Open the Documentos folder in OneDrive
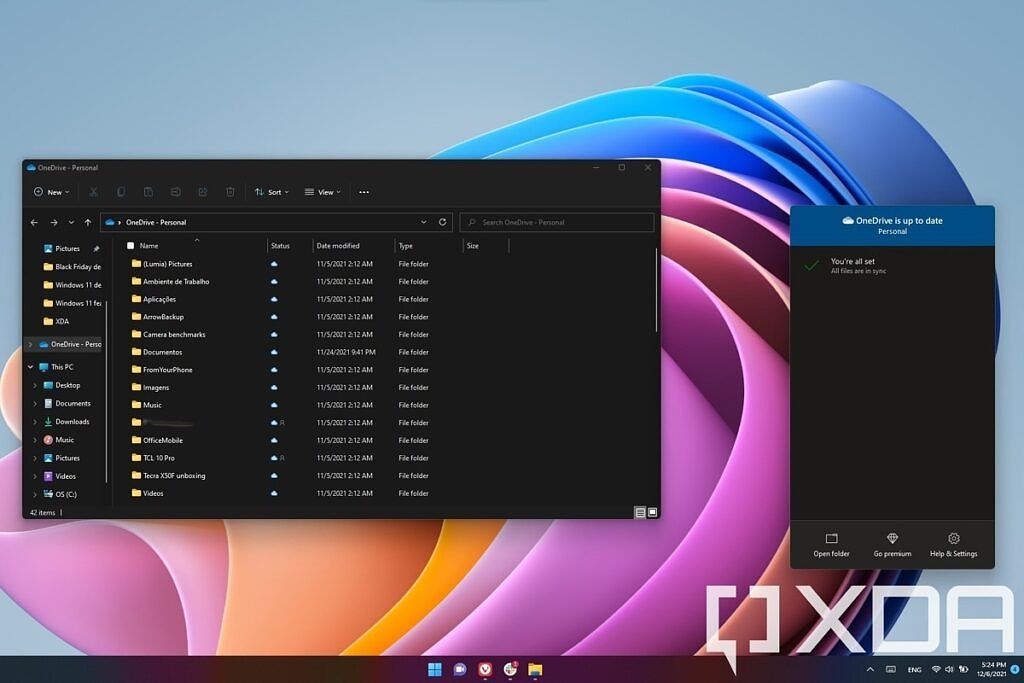1024x683 pixels. [x=163, y=352]
